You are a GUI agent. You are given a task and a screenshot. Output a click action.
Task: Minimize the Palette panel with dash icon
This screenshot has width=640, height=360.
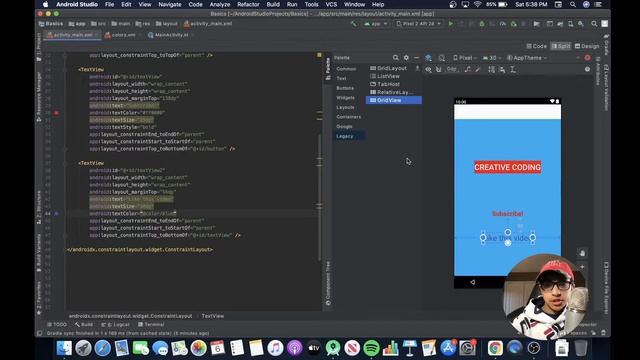[x=416, y=58]
